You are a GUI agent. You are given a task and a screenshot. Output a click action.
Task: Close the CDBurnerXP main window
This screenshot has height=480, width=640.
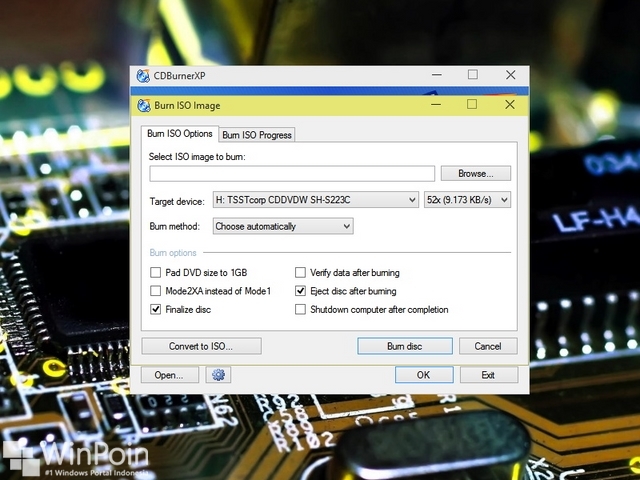511,75
